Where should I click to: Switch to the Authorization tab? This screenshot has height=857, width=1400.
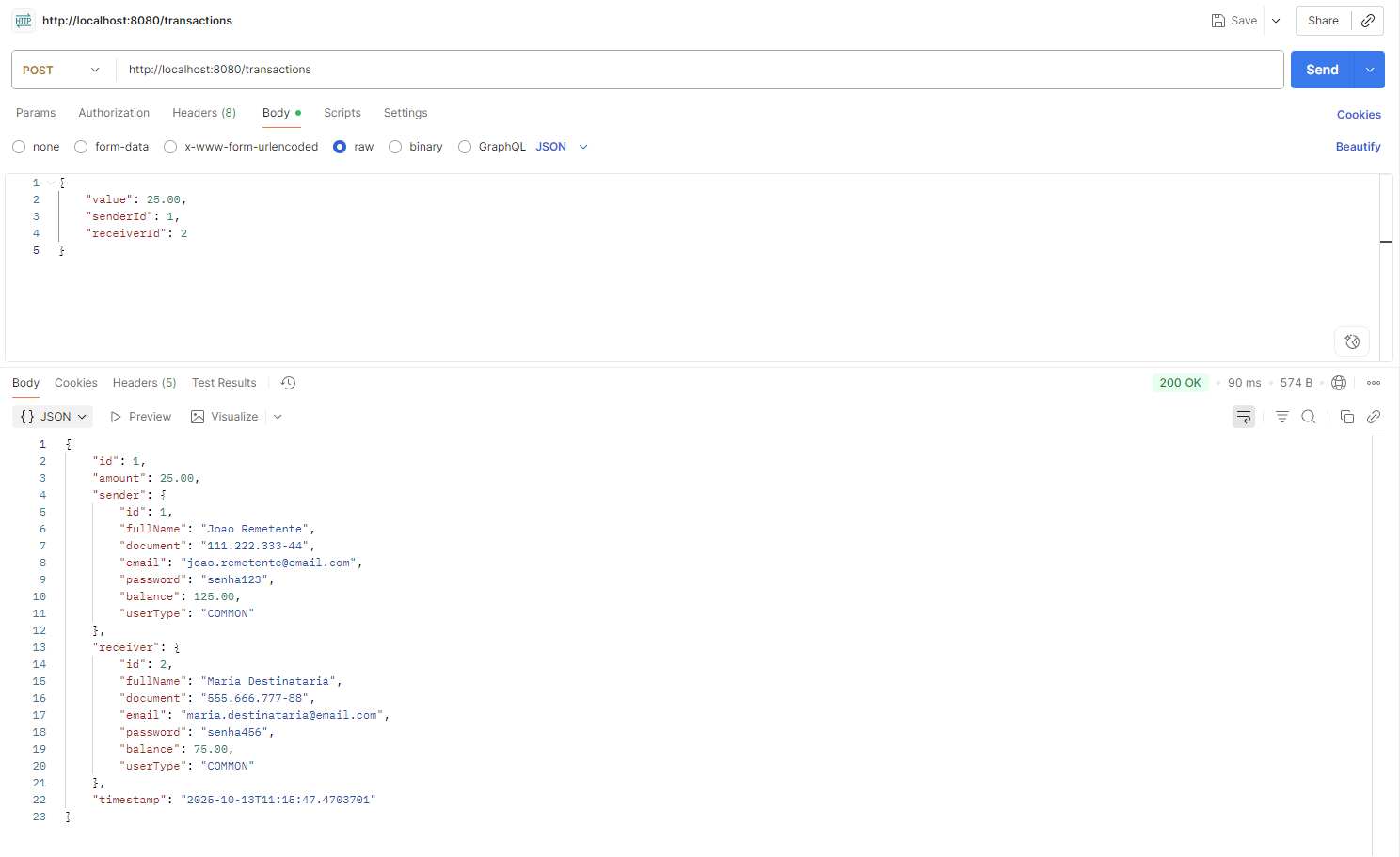pos(114,113)
